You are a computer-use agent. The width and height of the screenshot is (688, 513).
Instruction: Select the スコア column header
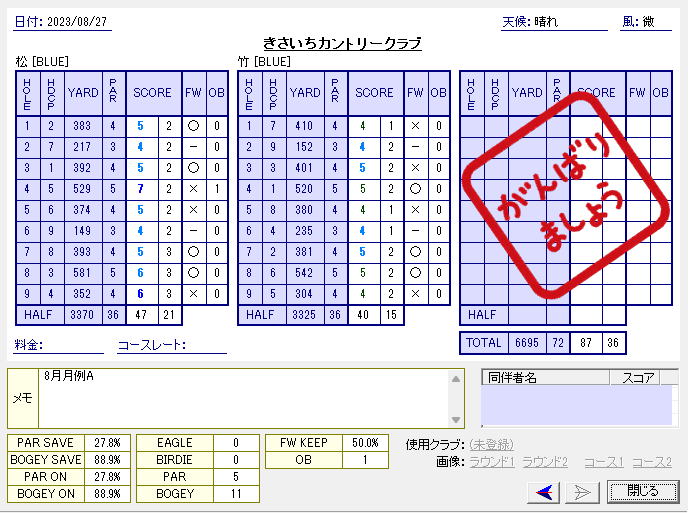coord(635,377)
